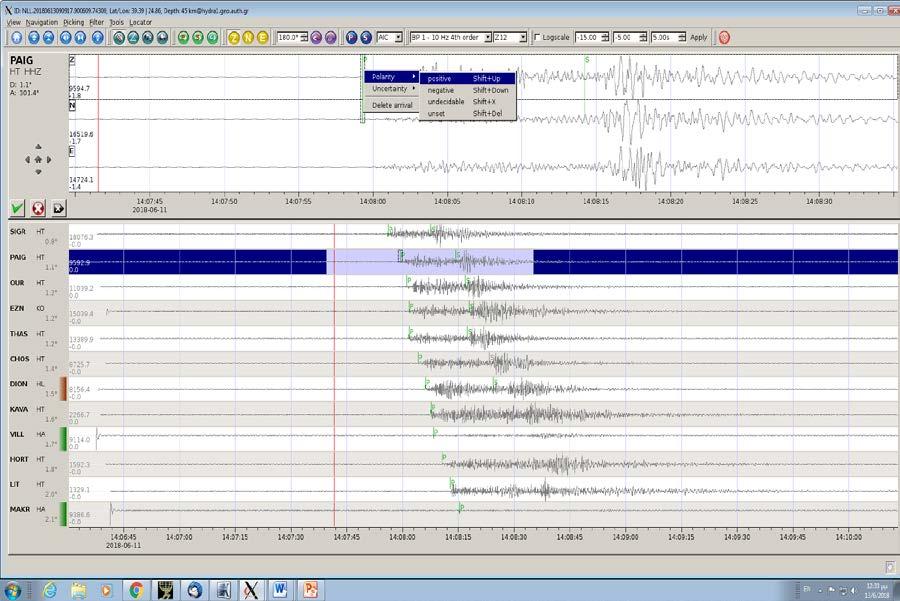Select the KAVA station trace row

click(453, 413)
